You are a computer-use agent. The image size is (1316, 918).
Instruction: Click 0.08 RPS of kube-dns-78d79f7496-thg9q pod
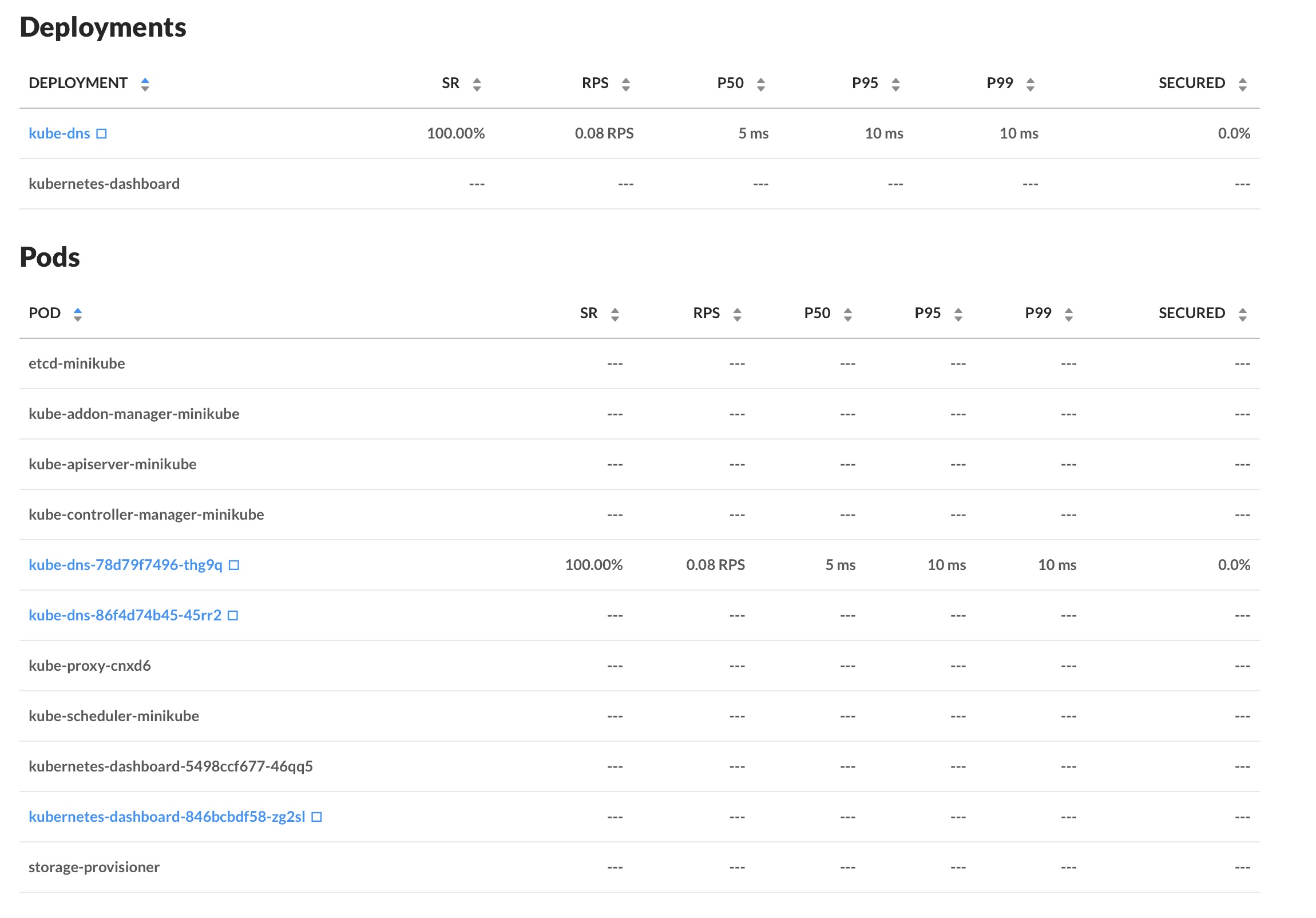715,565
